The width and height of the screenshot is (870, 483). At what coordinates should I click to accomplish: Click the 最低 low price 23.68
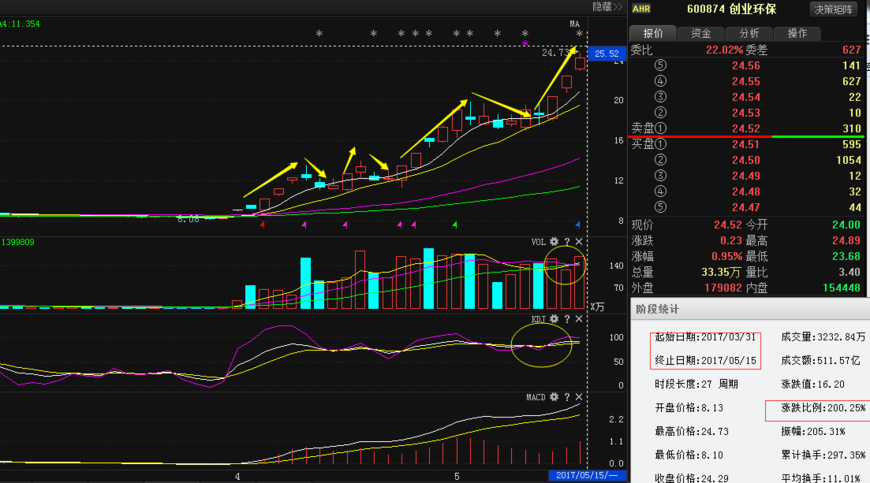coord(846,256)
